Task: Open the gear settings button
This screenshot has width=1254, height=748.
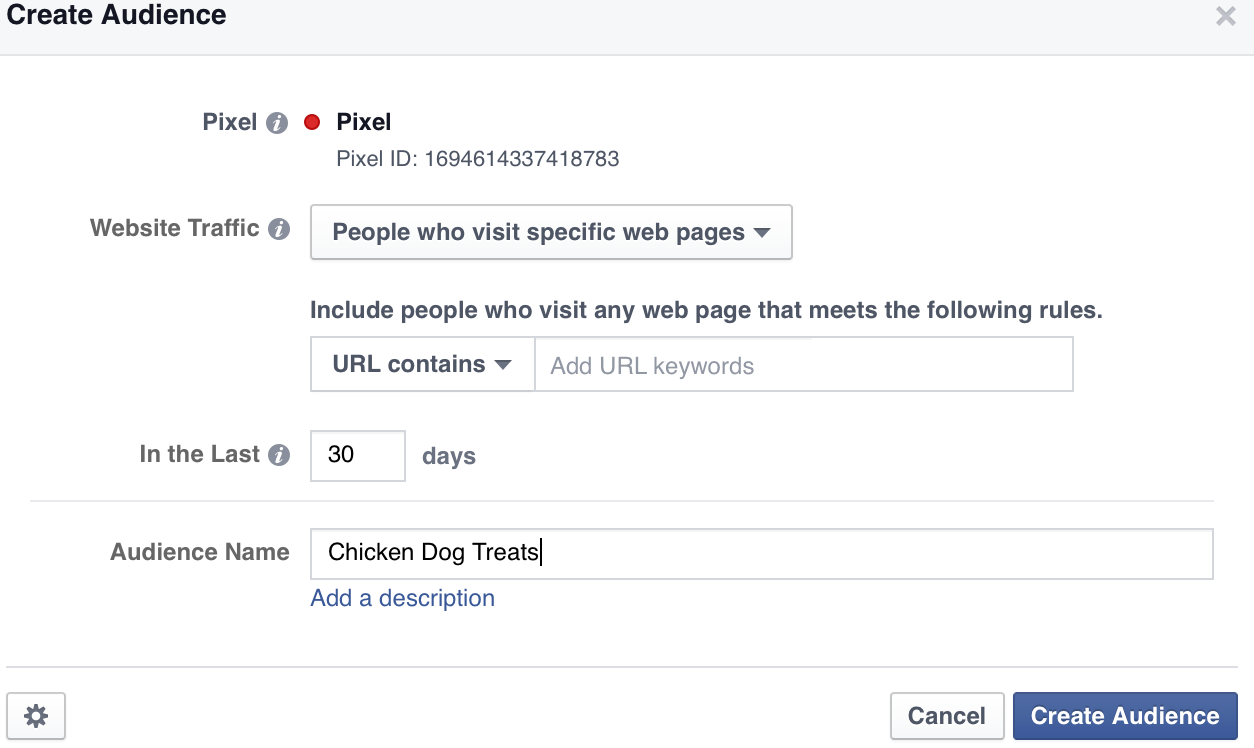Action: 36,716
